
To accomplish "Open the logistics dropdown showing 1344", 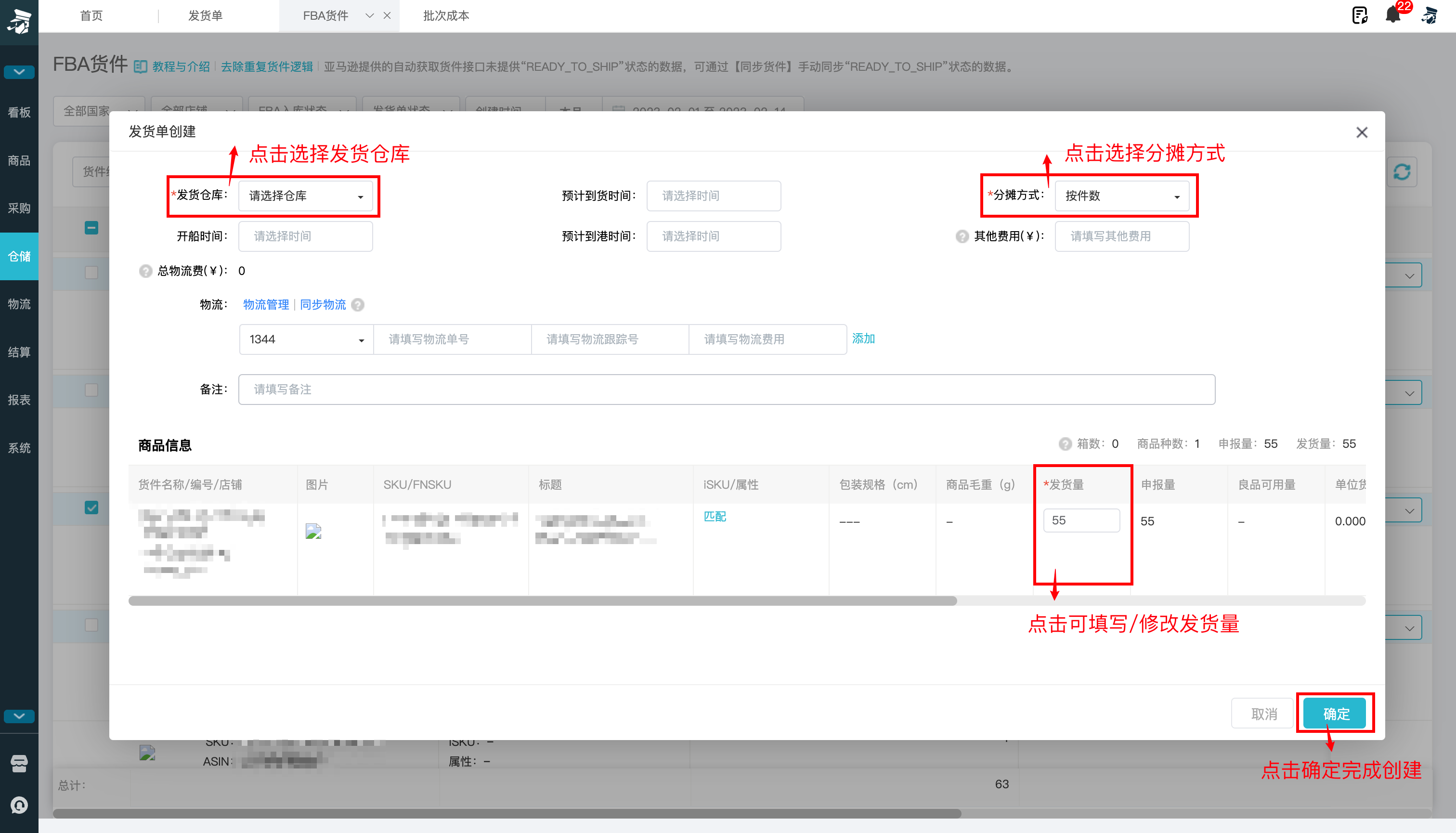I will [x=306, y=339].
